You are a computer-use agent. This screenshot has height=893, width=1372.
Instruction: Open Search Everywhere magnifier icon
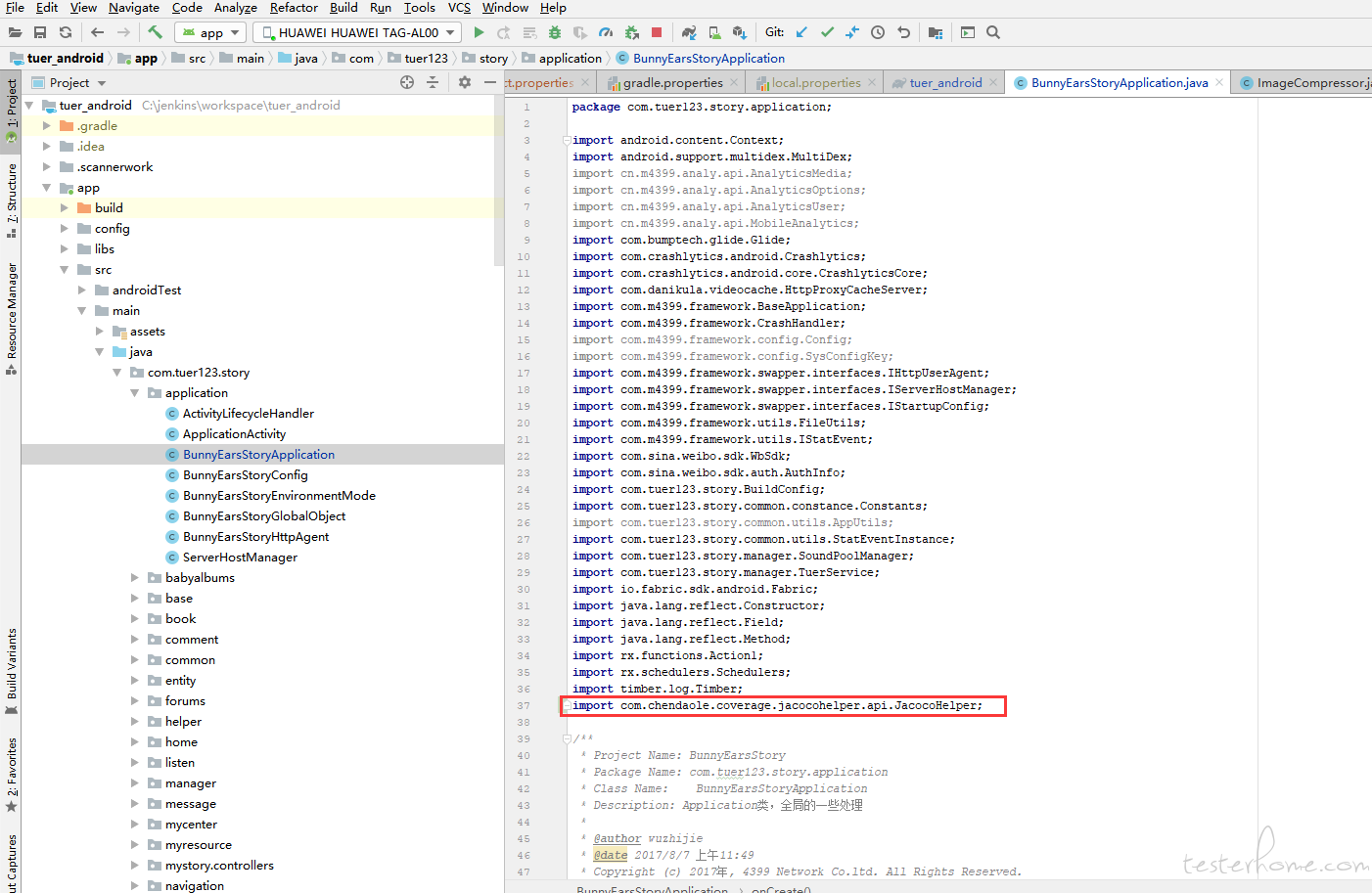(993, 32)
